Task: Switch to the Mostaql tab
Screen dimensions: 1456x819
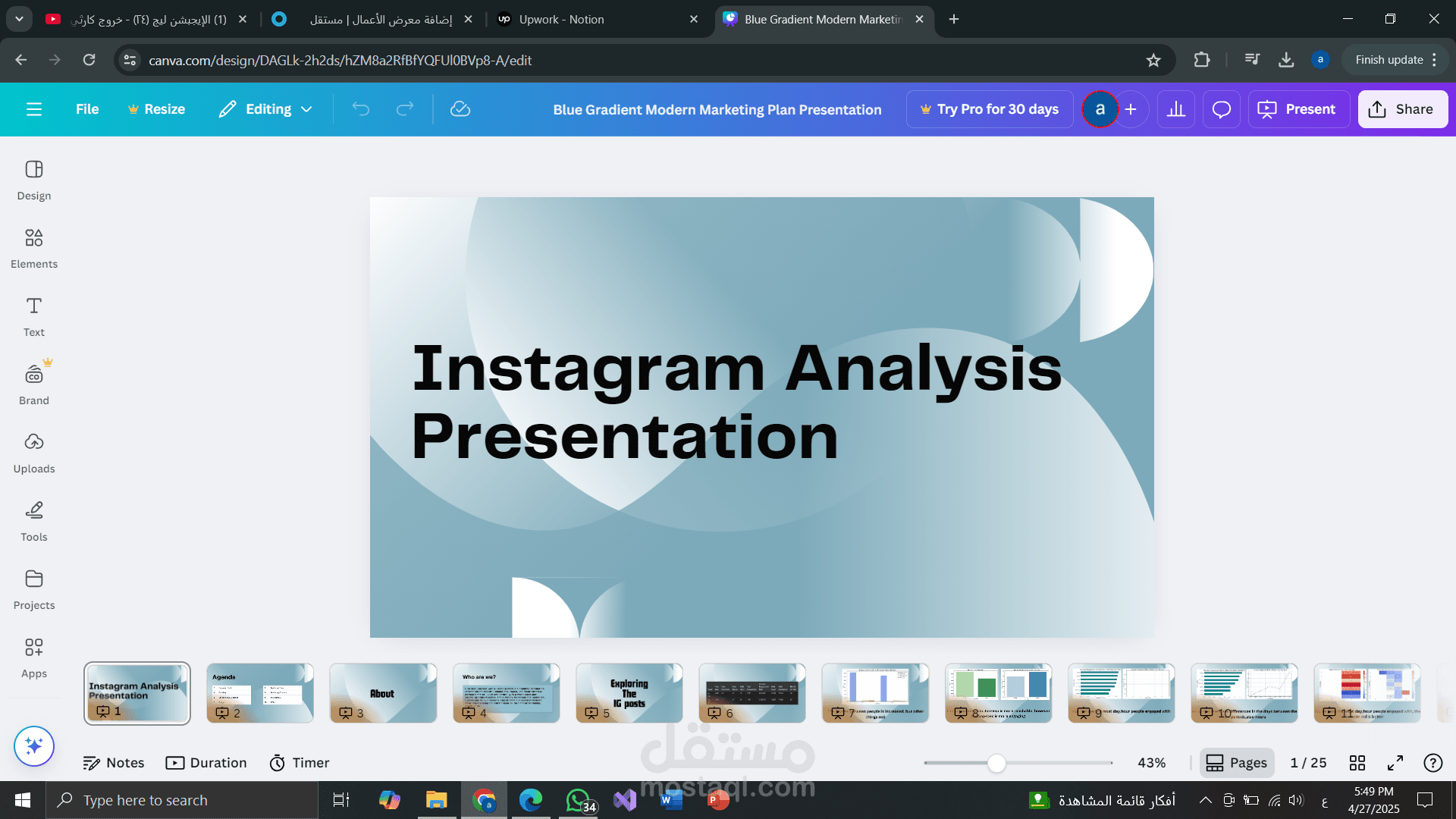Action: [x=372, y=19]
